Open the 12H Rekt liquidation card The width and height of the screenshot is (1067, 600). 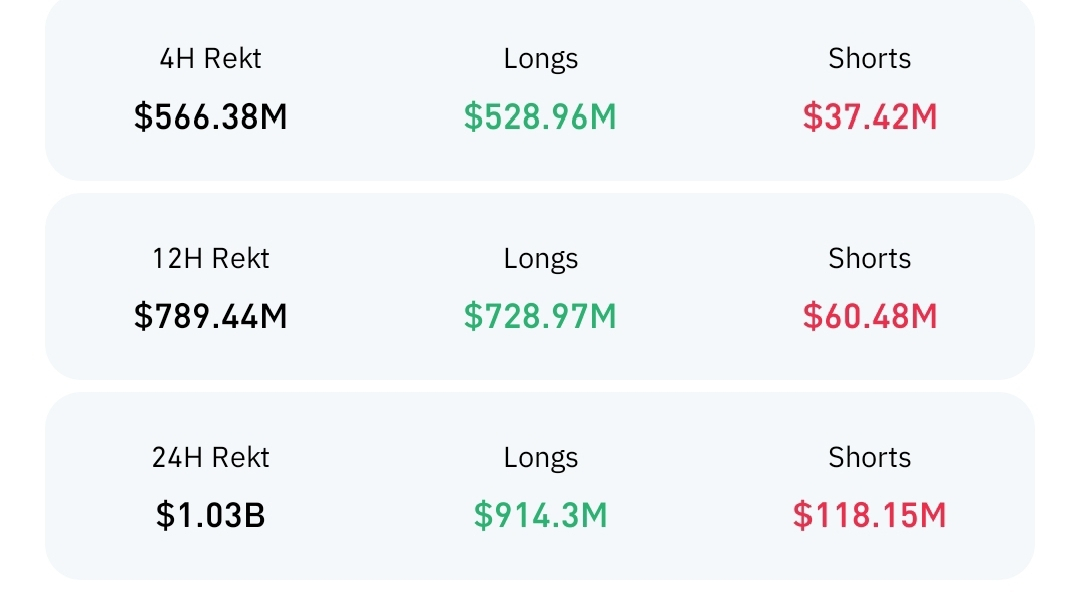point(375,288)
